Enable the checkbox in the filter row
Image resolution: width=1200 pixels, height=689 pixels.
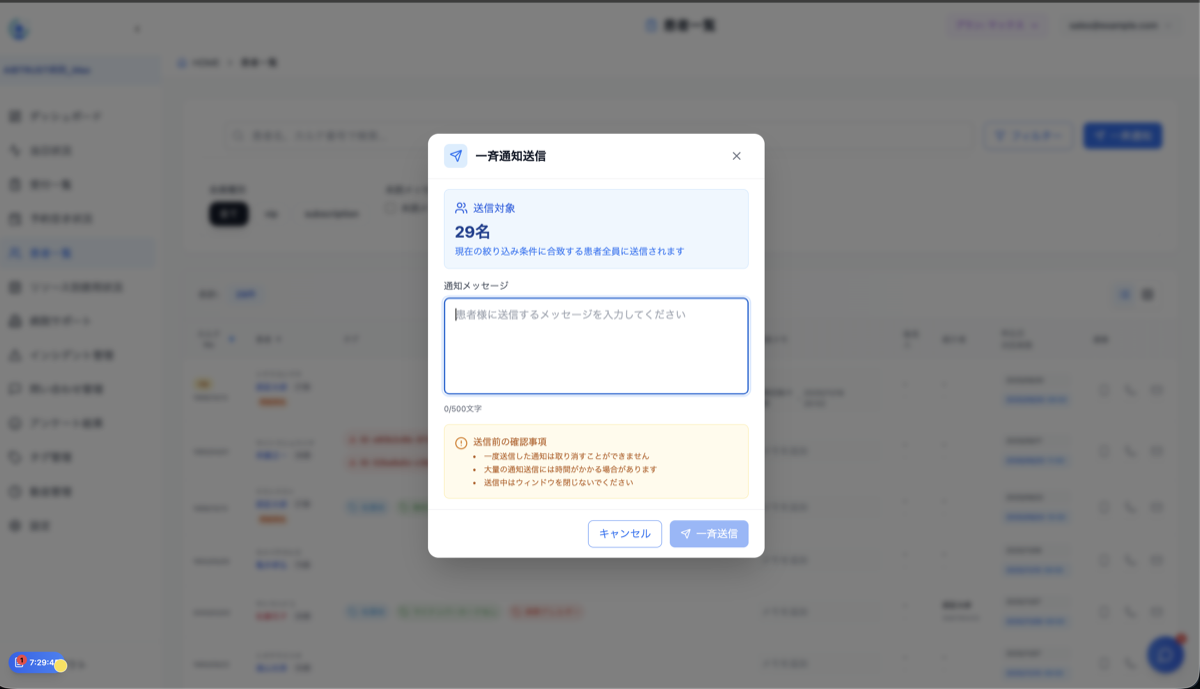click(x=390, y=208)
